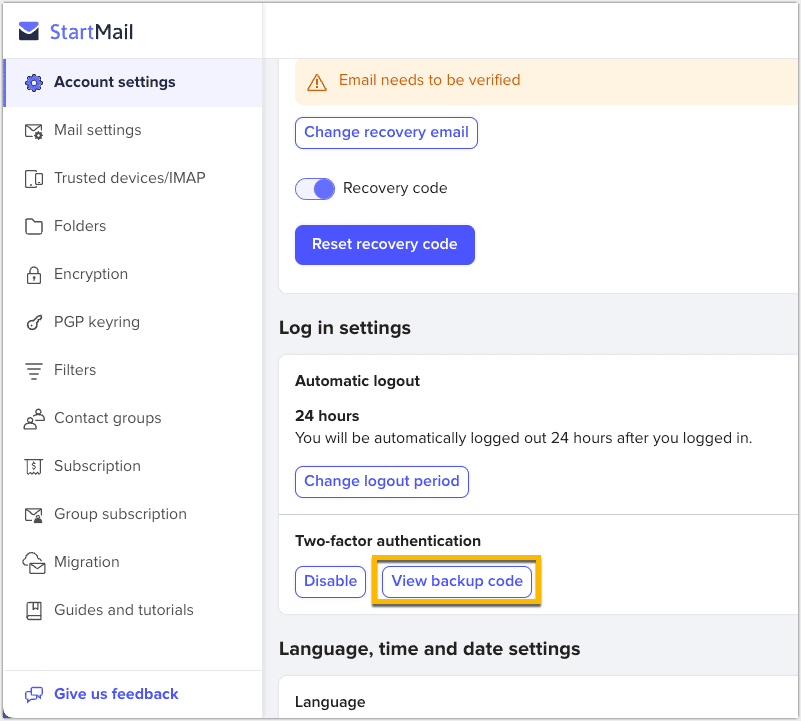Click the Filters funnel icon
The width and height of the screenshot is (801, 721).
34,371
